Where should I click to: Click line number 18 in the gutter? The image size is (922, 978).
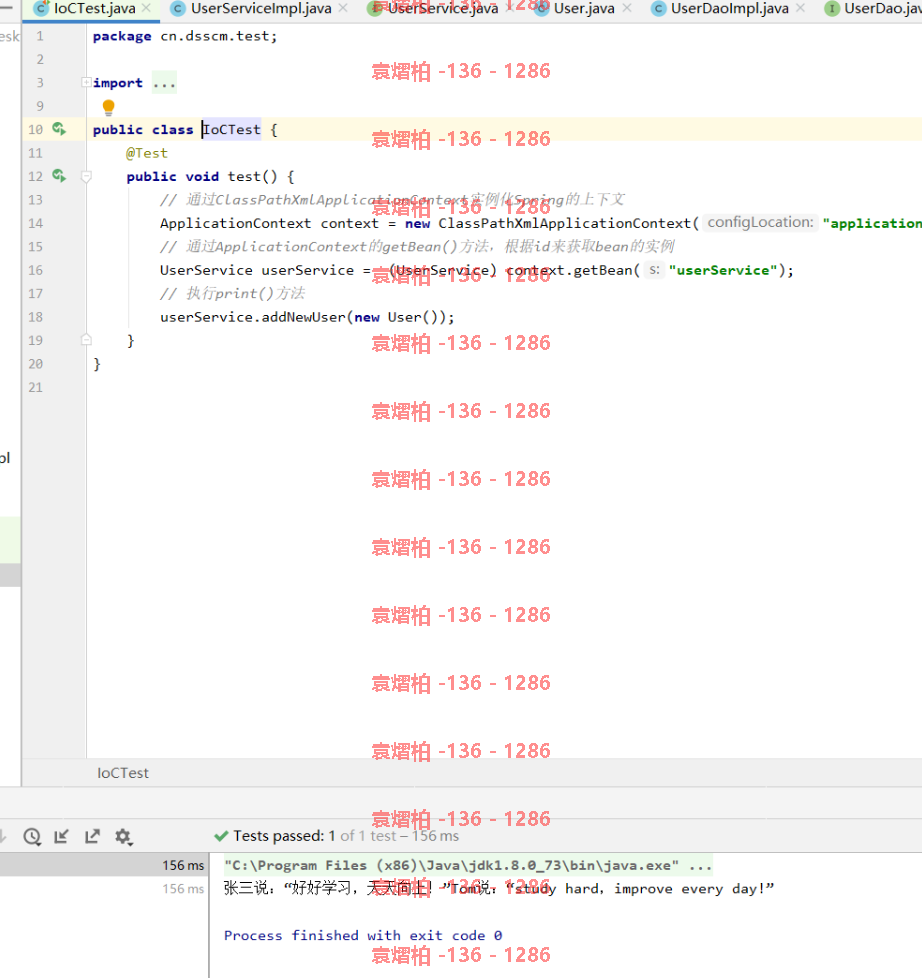(36, 317)
